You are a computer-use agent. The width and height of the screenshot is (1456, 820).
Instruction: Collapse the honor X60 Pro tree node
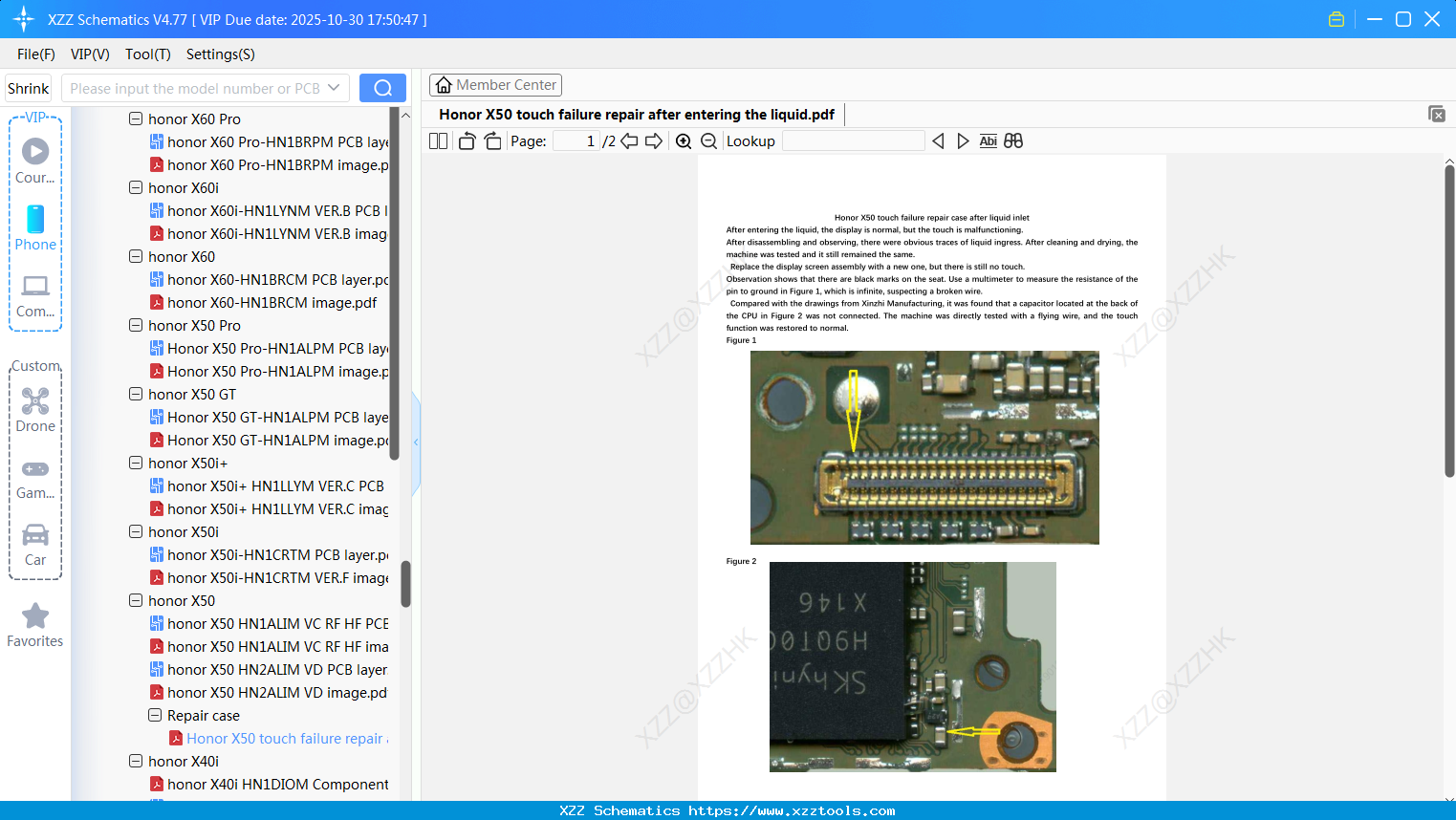(x=136, y=119)
